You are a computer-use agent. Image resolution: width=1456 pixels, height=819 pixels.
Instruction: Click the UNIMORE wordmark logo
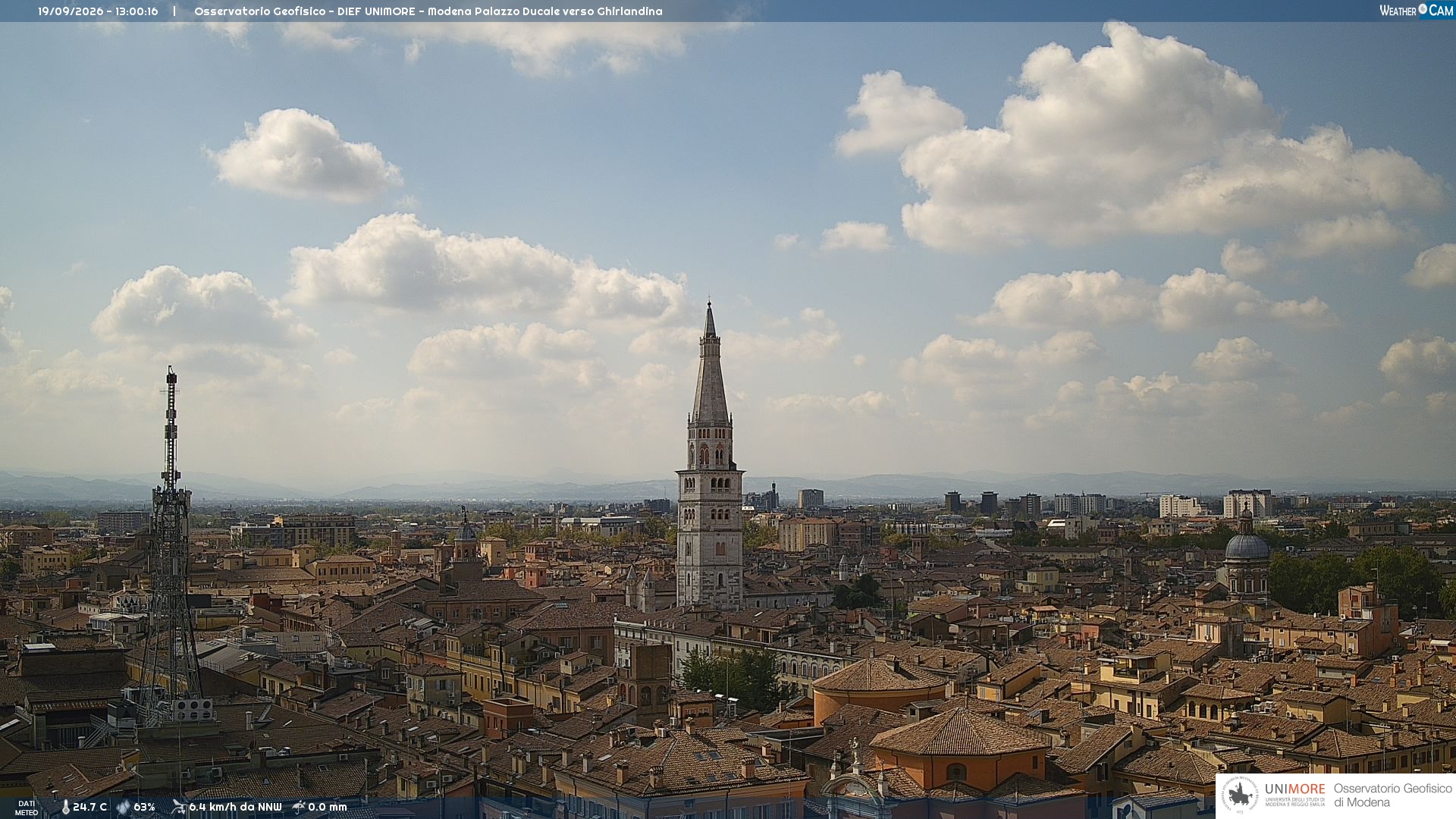[1294, 789]
